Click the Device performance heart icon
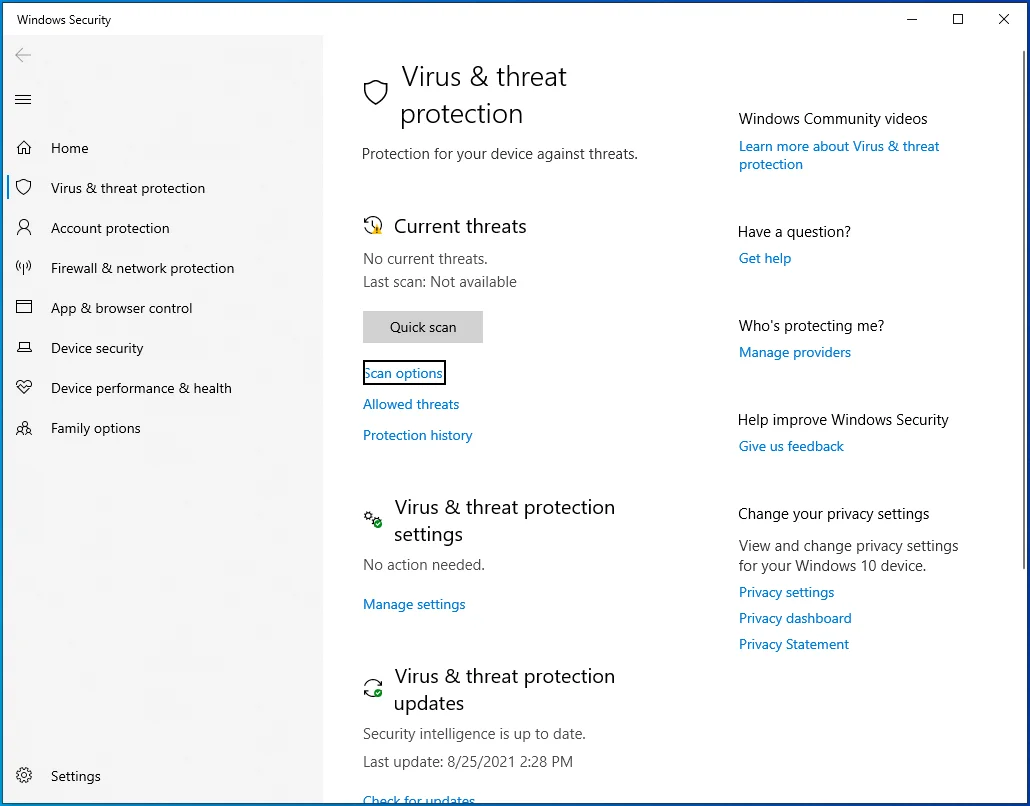Viewport: 1030px width, 806px height. pyautogui.click(x=24, y=387)
